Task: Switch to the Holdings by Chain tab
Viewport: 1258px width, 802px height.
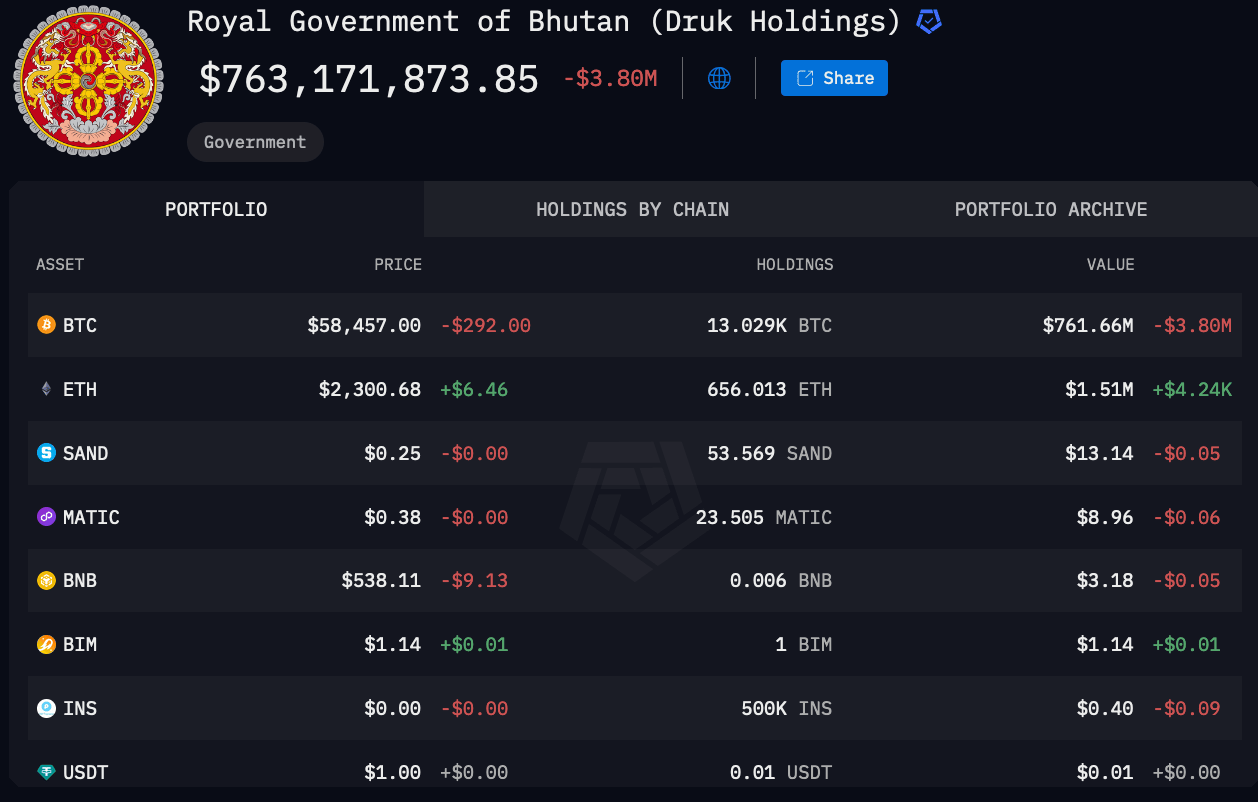Action: 632,210
